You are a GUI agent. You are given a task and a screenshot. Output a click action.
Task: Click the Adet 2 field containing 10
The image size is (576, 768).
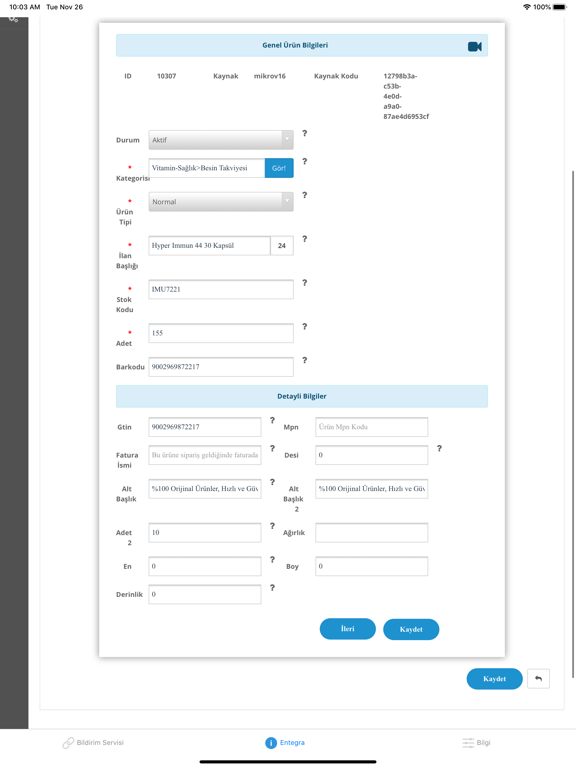[x=205, y=532]
